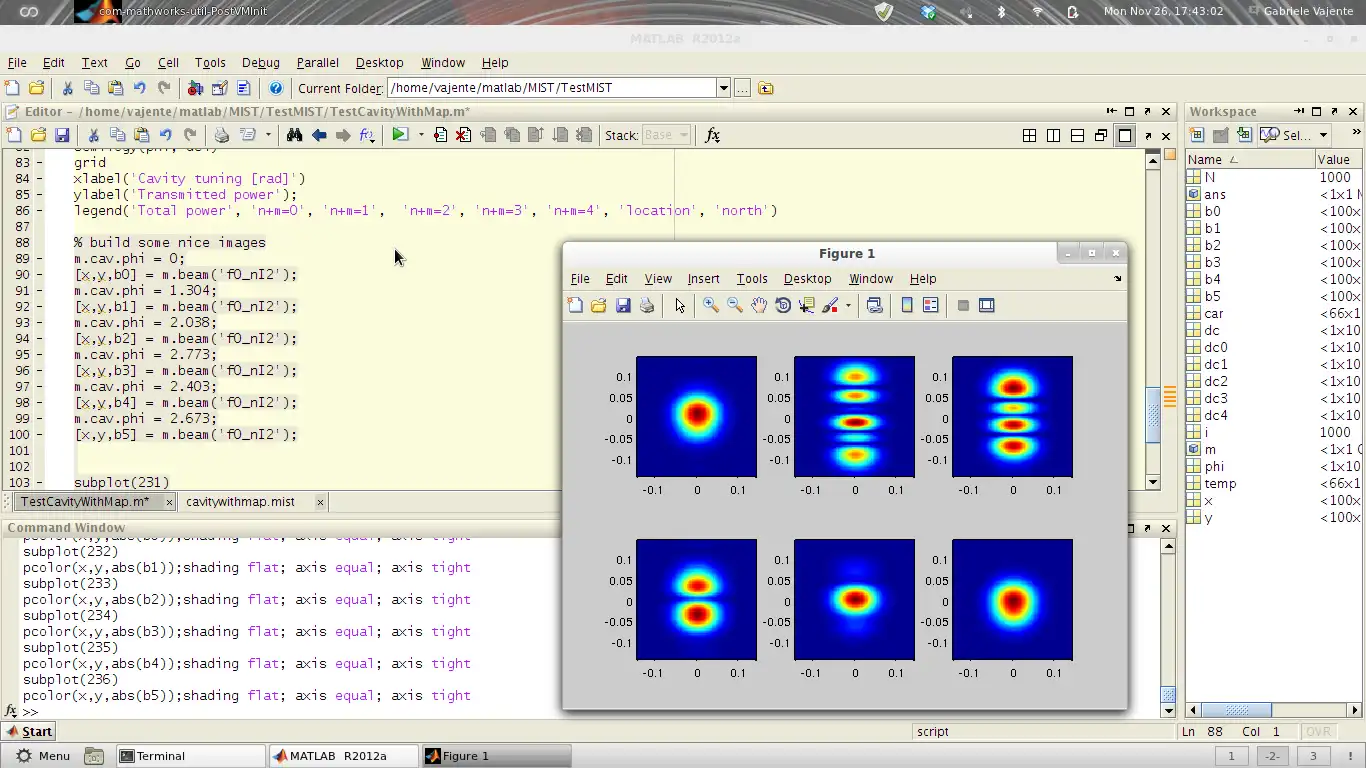The height and width of the screenshot is (768, 1366).
Task: Click the Insert Legend icon in Figure 1
Action: click(931, 306)
